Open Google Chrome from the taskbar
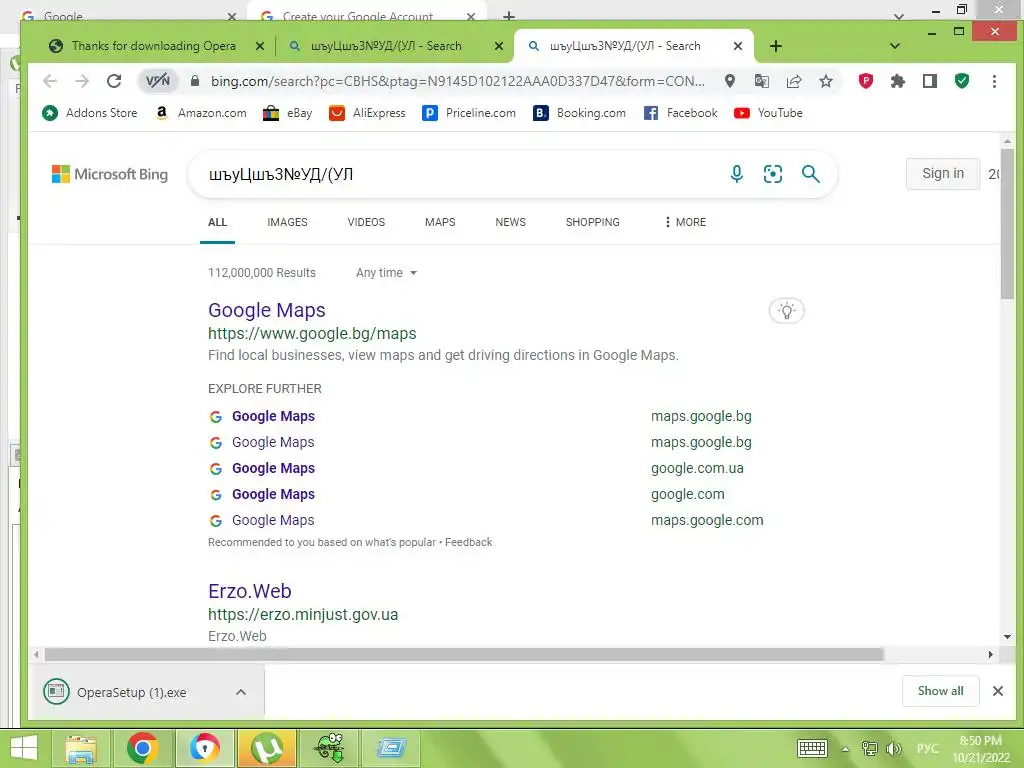The width and height of the screenshot is (1024, 768). click(x=142, y=748)
